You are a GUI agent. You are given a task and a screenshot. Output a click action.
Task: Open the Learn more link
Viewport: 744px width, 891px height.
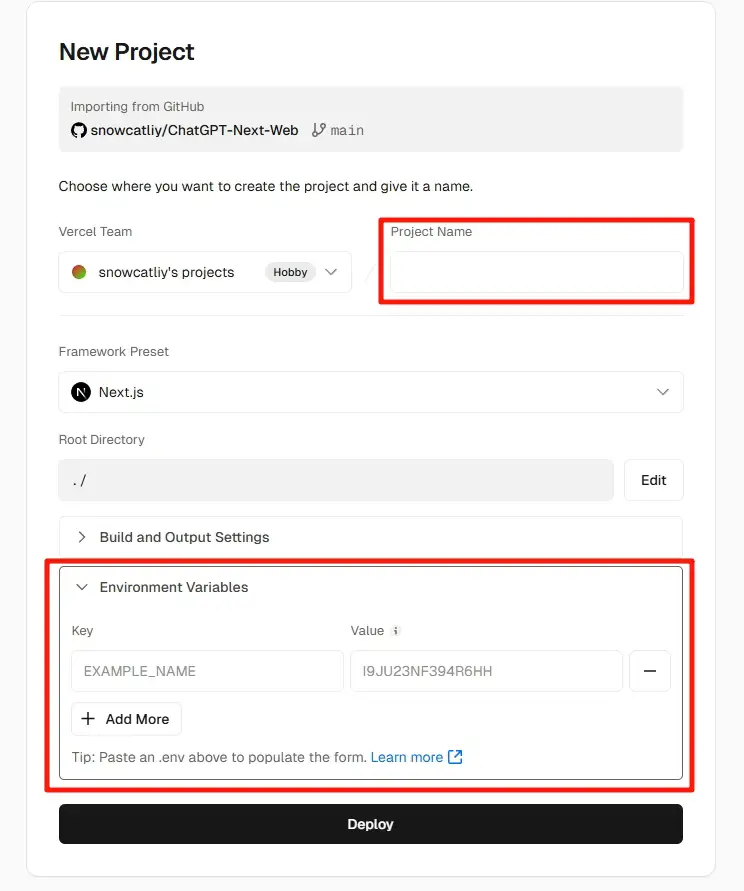406,757
